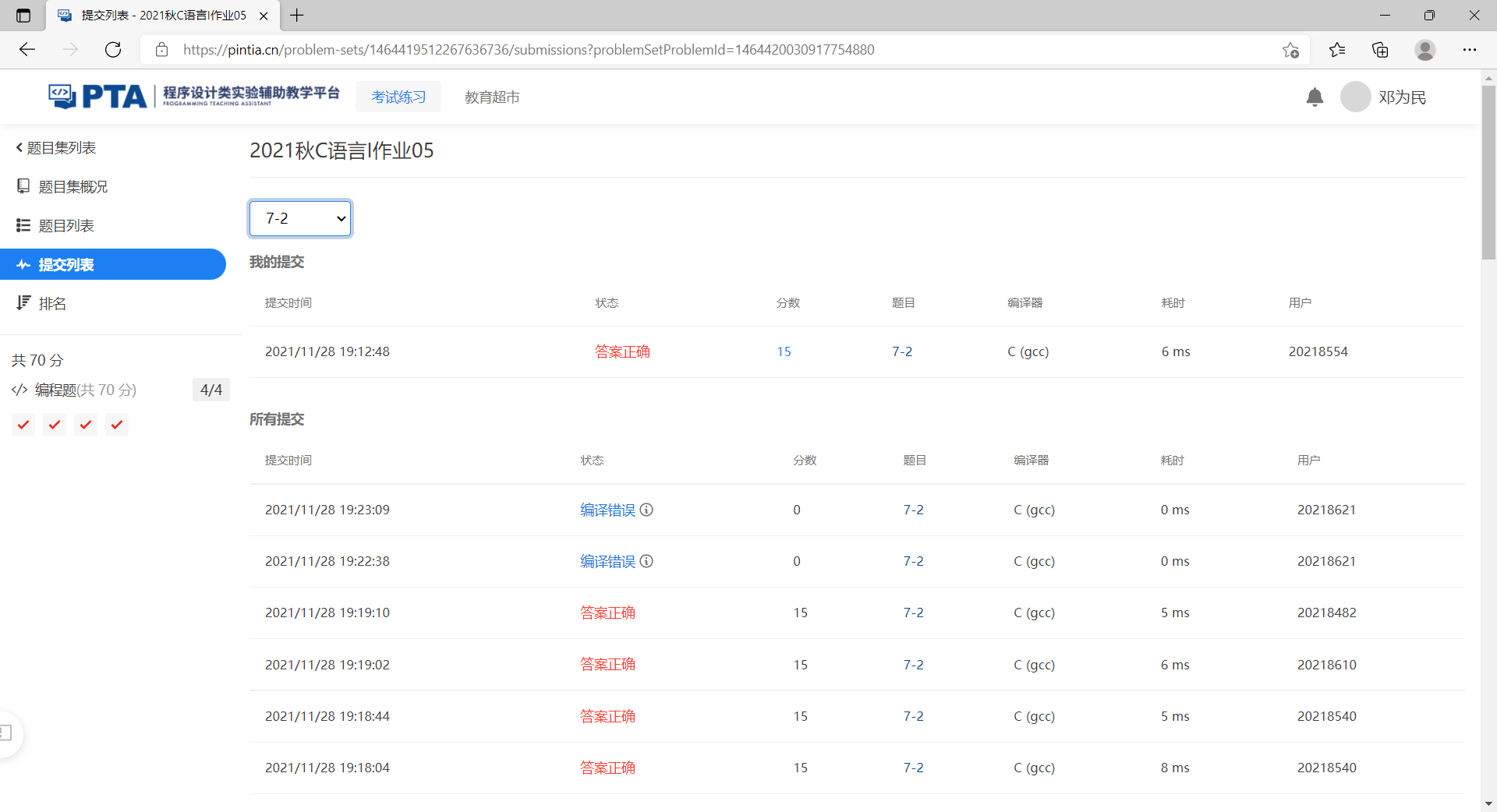The height and width of the screenshot is (812, 1497).
Task: Click scrollbar down arrow
Action: click(1488, 803)
